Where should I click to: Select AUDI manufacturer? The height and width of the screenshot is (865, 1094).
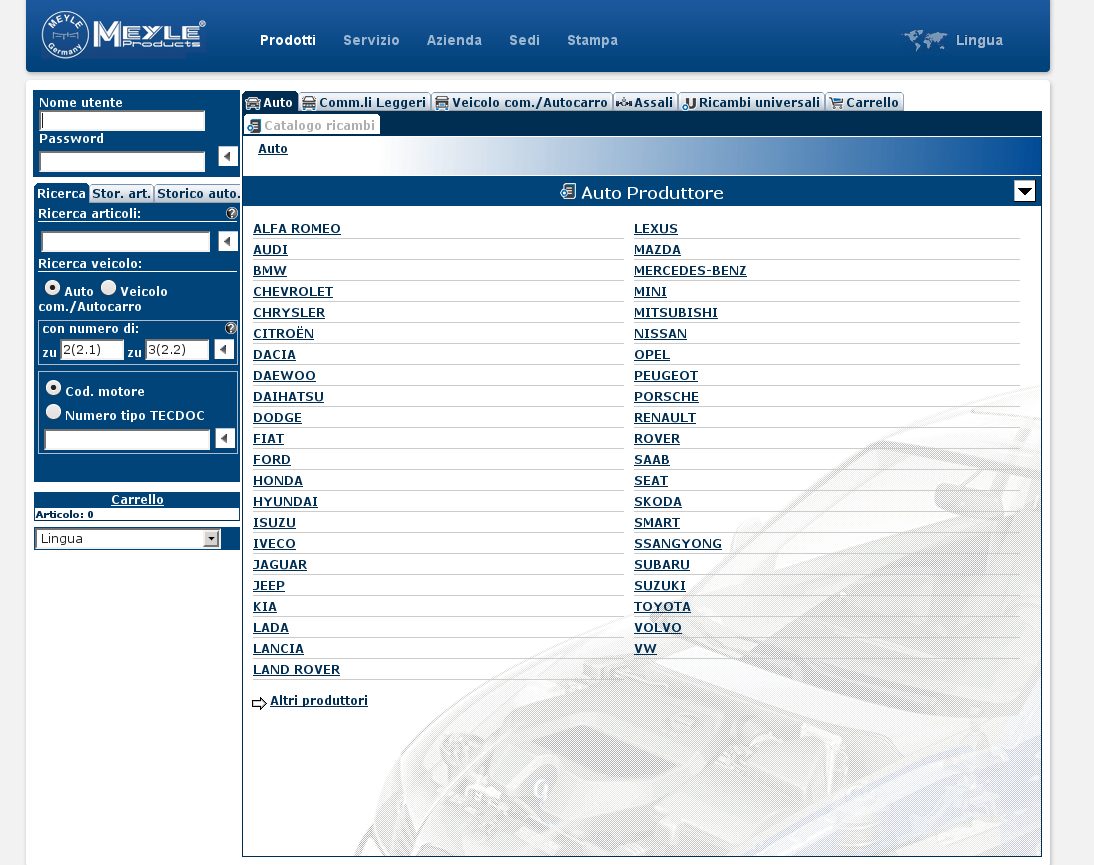(x=271, y=250)
